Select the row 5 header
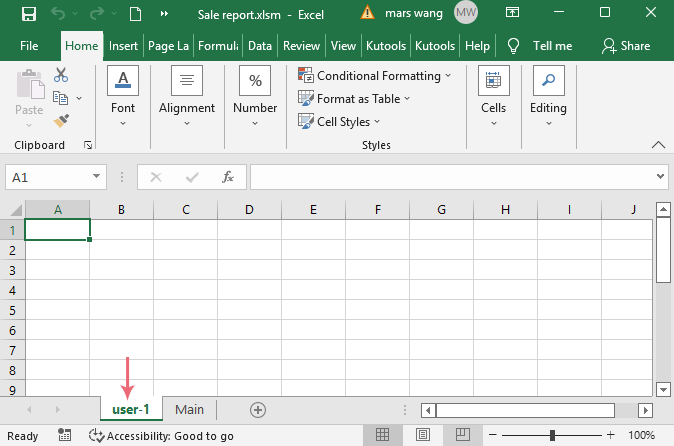The image size is (674, 446). (12, 310)
